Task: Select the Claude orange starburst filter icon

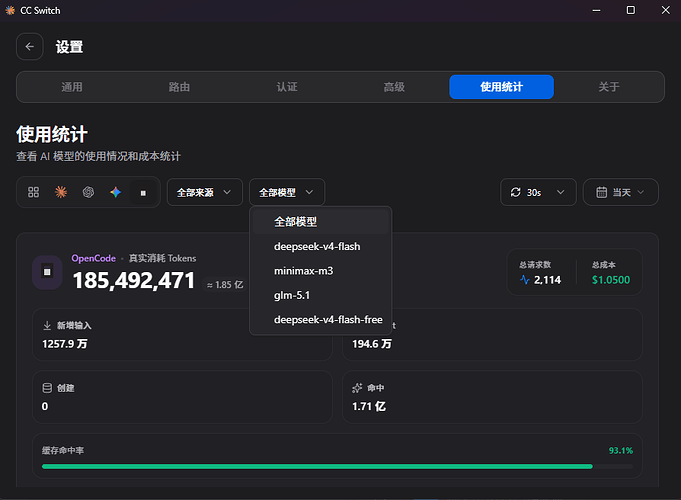Action: click(61, 192)
